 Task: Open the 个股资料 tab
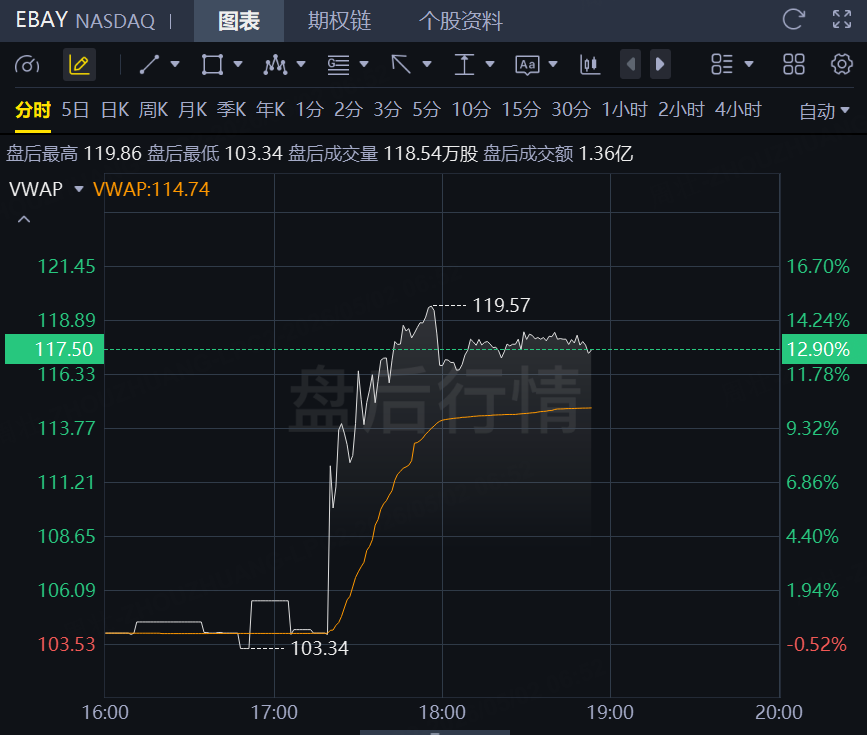point(461,21)
